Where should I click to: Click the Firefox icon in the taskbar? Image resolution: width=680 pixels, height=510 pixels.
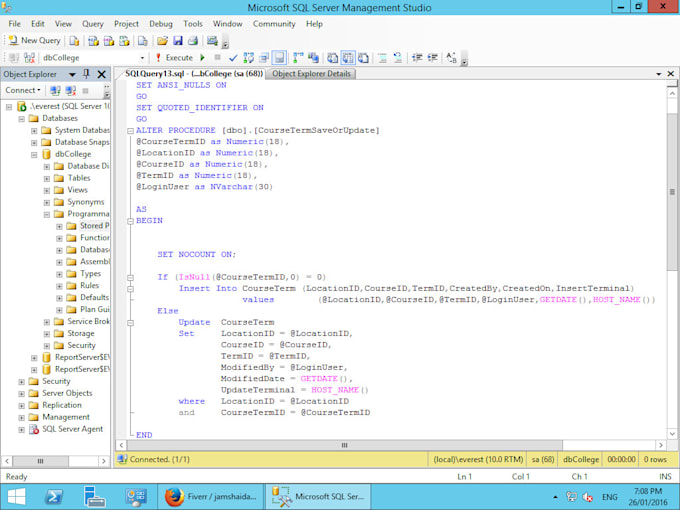172,496
